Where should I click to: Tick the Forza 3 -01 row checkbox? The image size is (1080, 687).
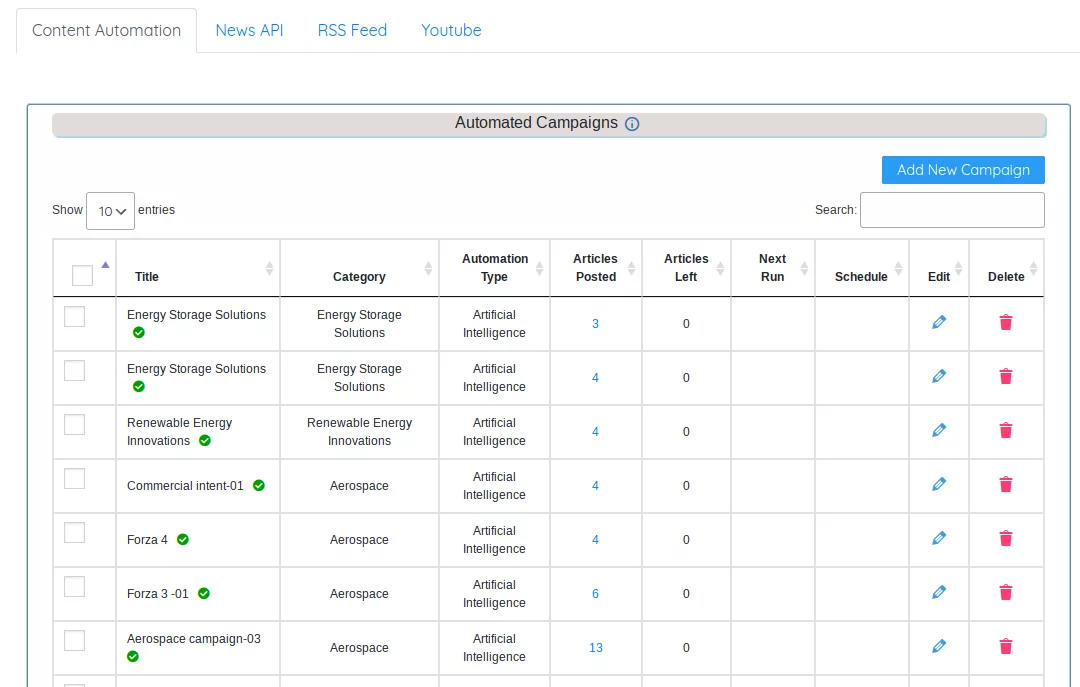coord(74,586)
